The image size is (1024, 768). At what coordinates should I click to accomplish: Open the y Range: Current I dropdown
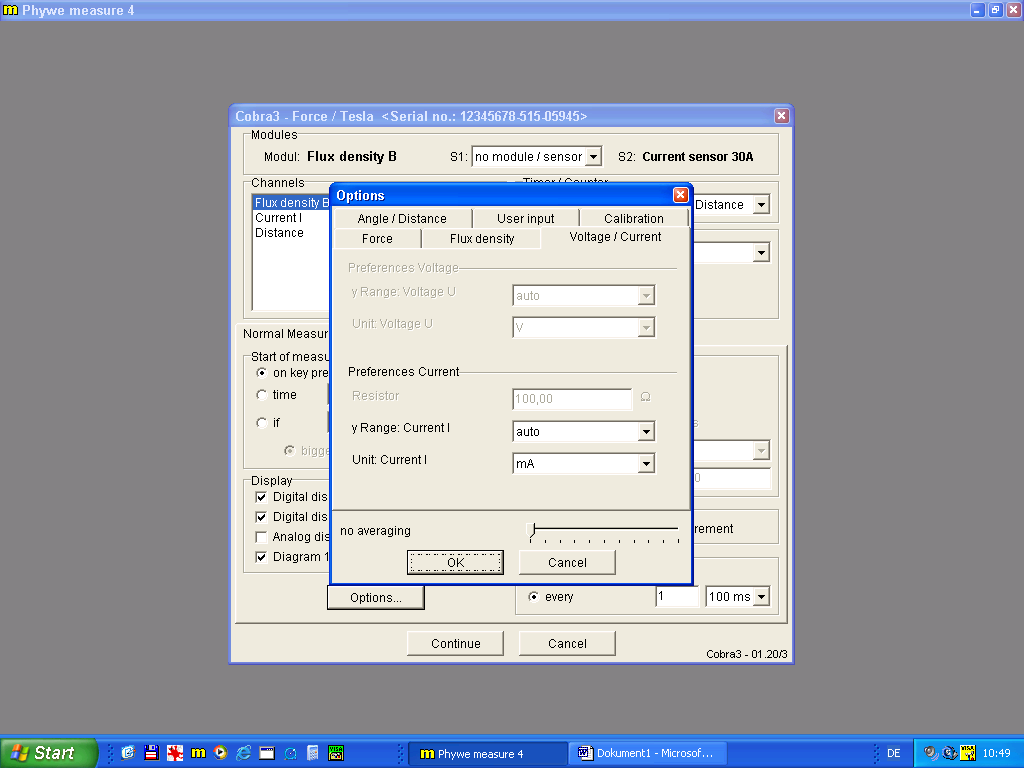[646, 432]
